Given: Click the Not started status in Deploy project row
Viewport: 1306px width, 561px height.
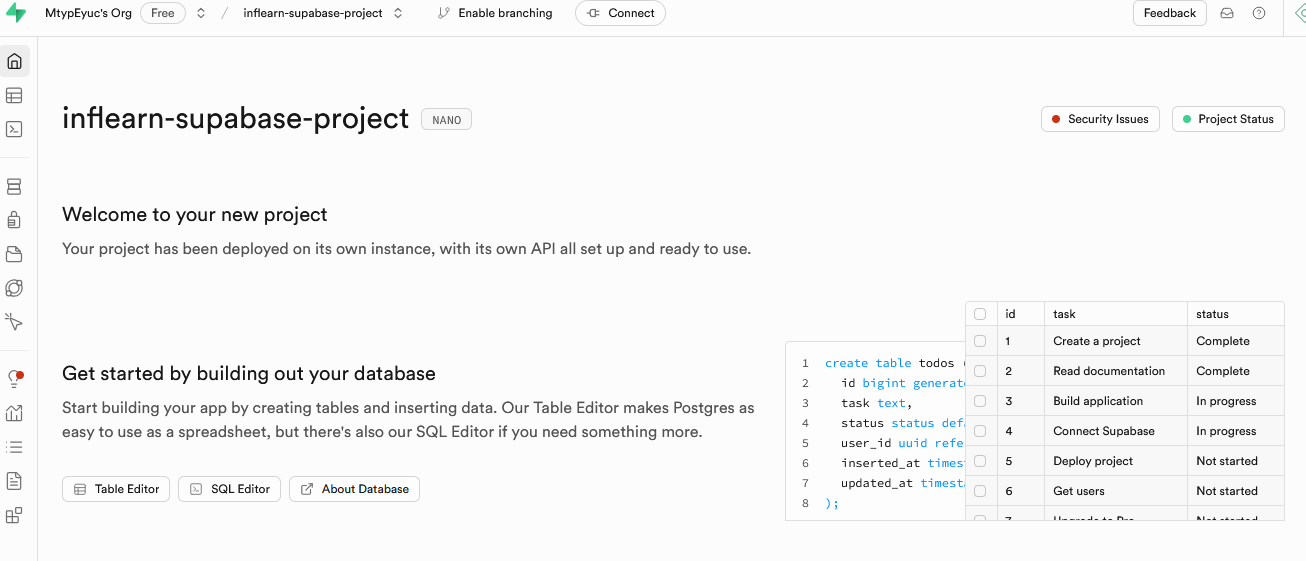Looking at the screenshot, I should pos(1227,461).
